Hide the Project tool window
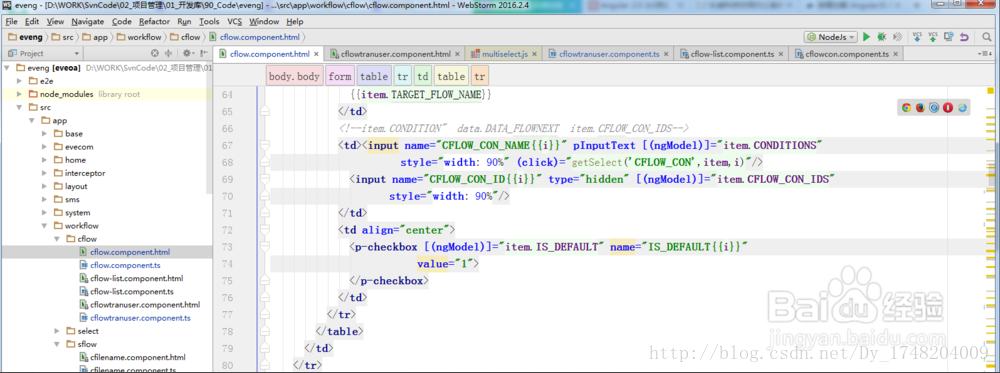The width and height of the screenshot is (1000, 373). pyautogui.click(x=203, y=54)
